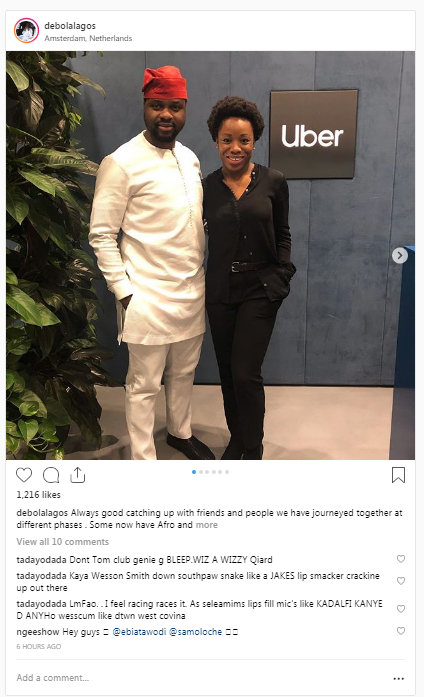Open Amsterdam, Netherlands location
424x697 pixels.
[x=88, y=38]
